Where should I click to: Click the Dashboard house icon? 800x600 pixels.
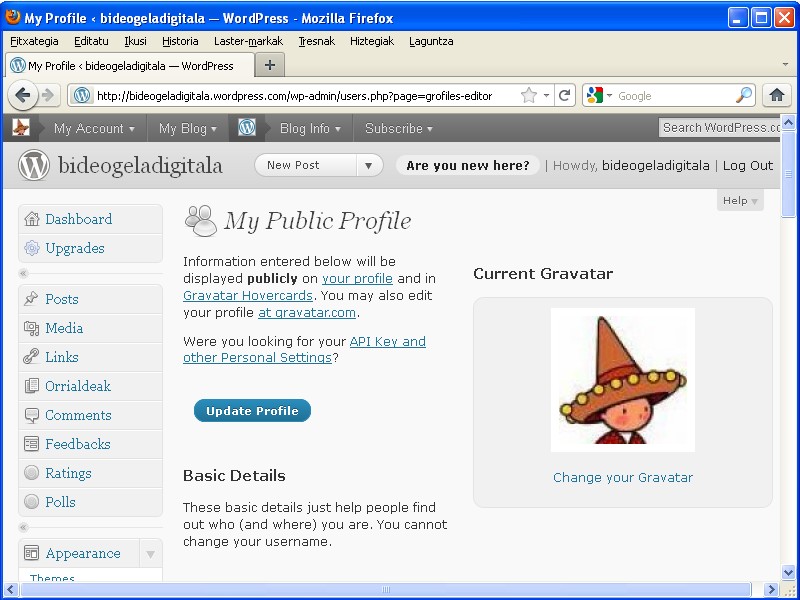[x=32, y=219]
